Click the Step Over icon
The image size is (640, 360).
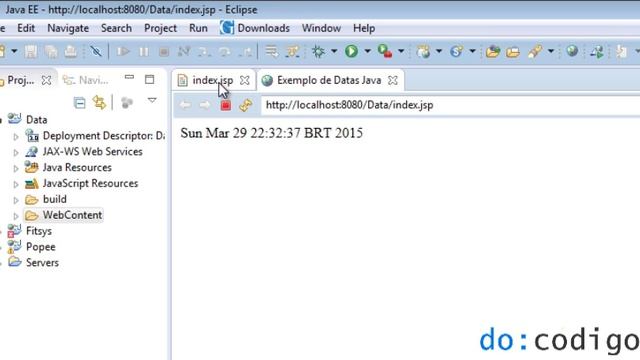click(x=225, y=51)
